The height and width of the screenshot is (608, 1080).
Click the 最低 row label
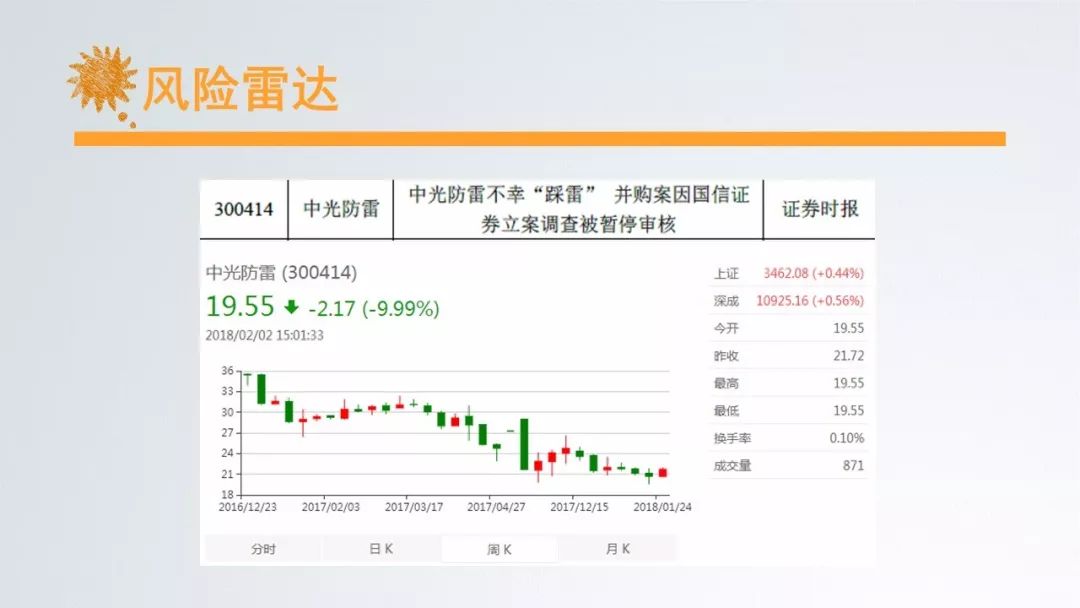(726, 411)
